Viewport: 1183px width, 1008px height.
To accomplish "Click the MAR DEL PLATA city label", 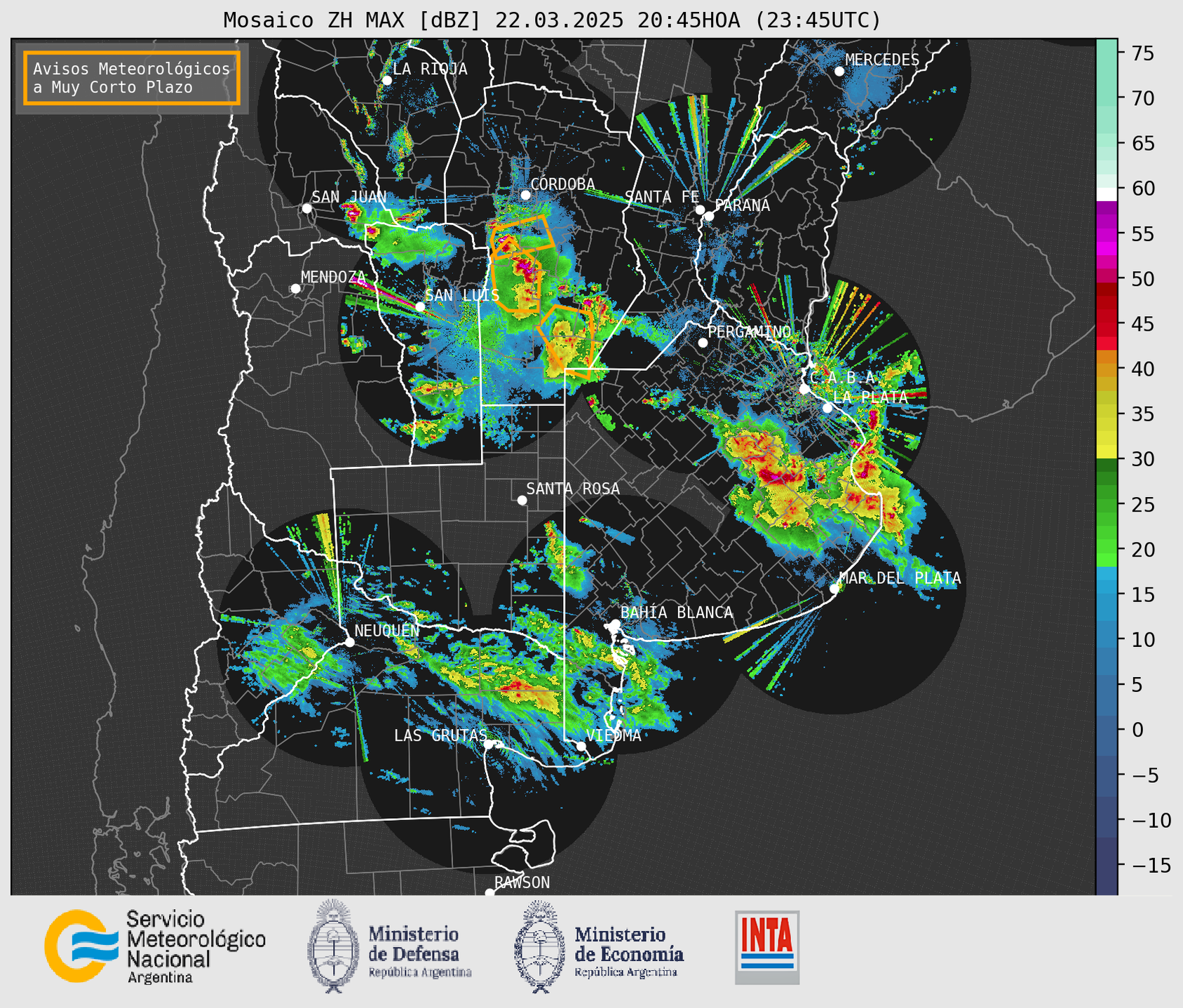I will point(900,578).
